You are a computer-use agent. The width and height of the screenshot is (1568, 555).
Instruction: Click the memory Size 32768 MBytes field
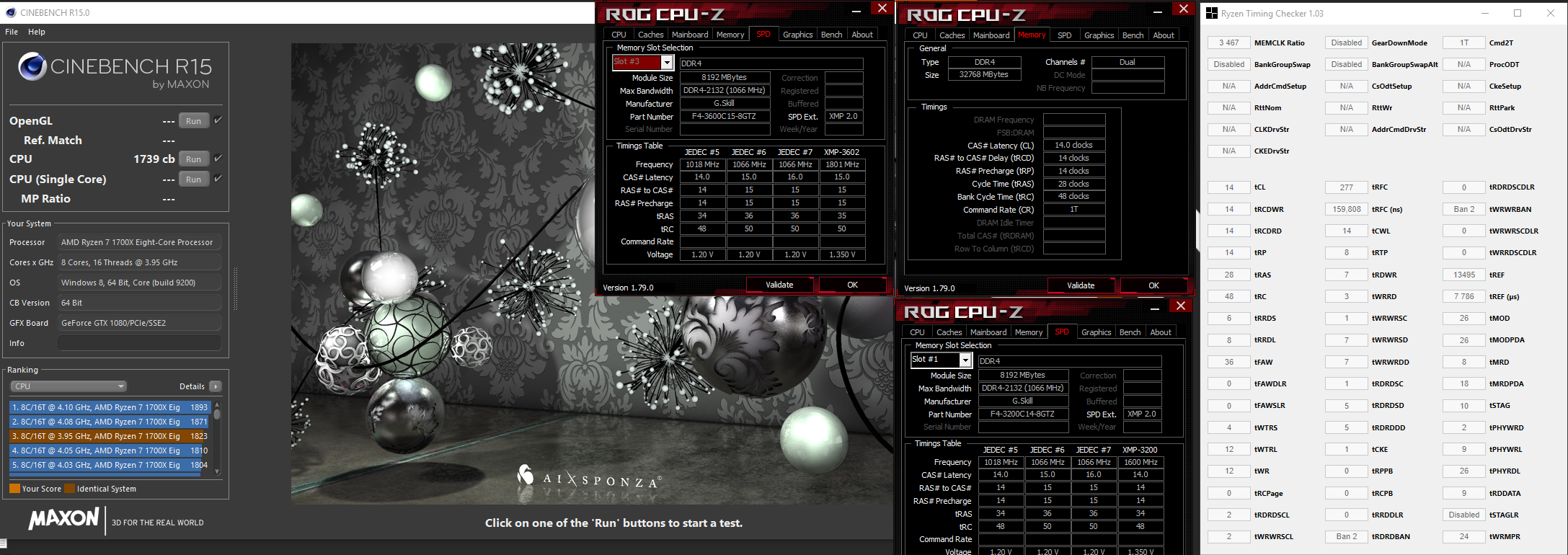click(984, 75)
